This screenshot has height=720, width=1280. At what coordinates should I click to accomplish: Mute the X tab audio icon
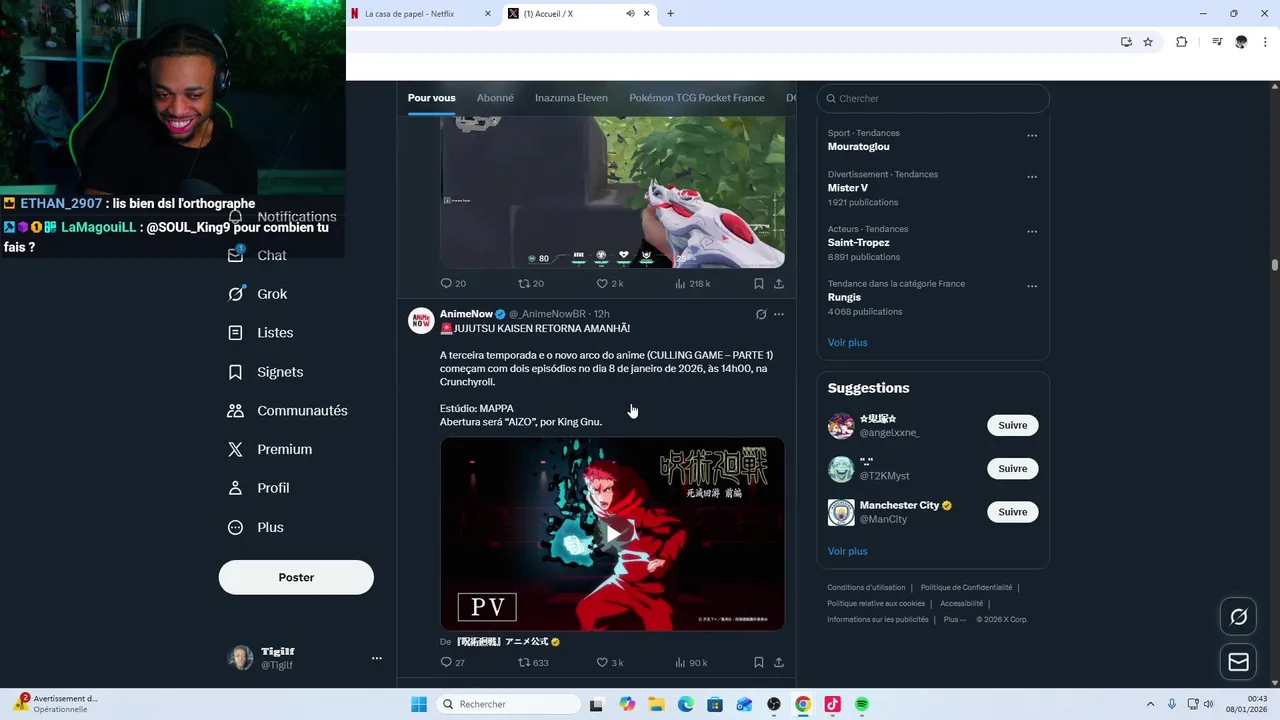coord(630,14)
